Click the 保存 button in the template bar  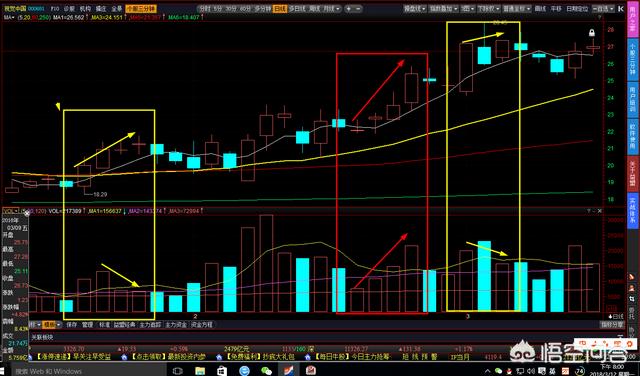[72, 325]
